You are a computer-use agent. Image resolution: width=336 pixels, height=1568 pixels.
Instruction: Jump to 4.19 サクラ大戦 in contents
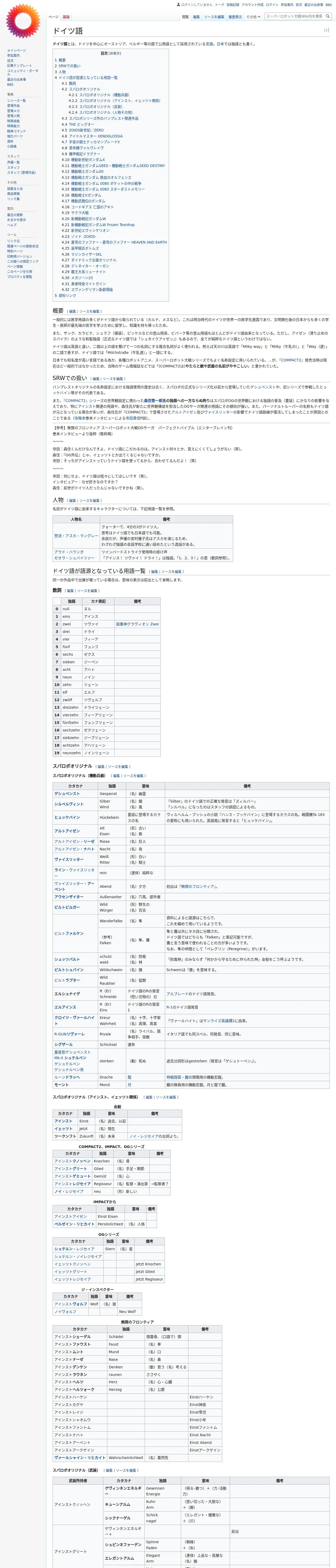point(75,213)
